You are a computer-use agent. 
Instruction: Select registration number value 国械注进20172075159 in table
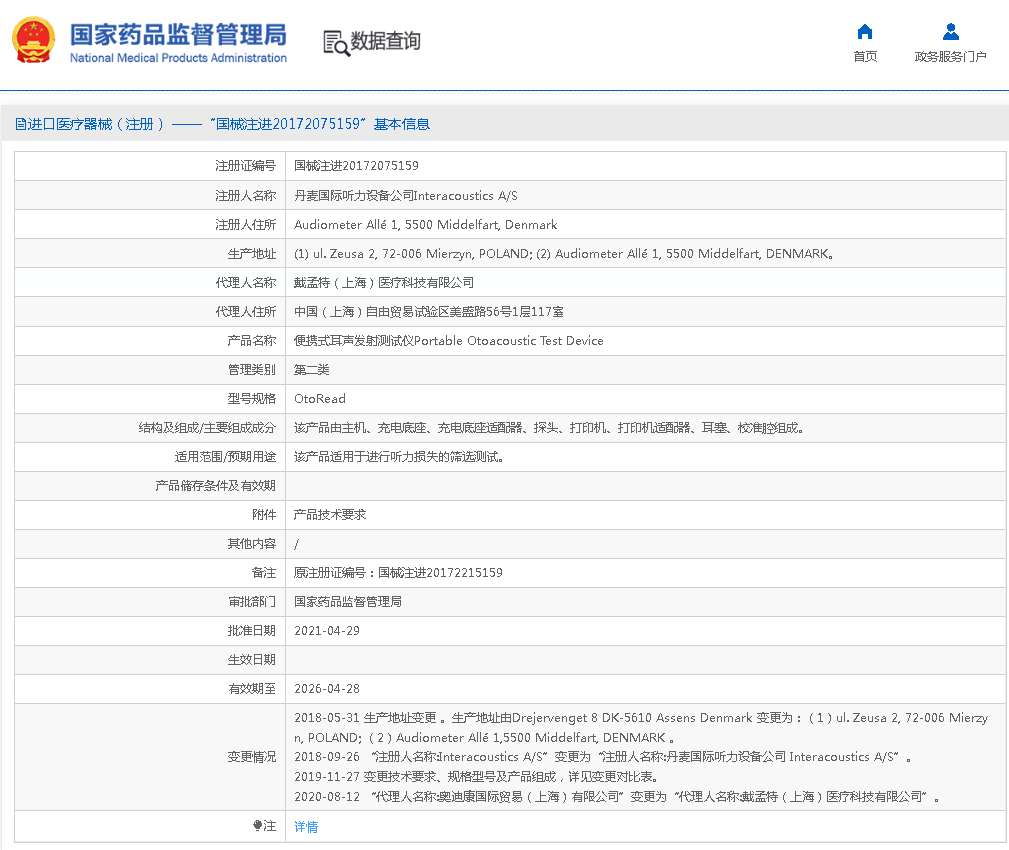(x=356, y=166)
